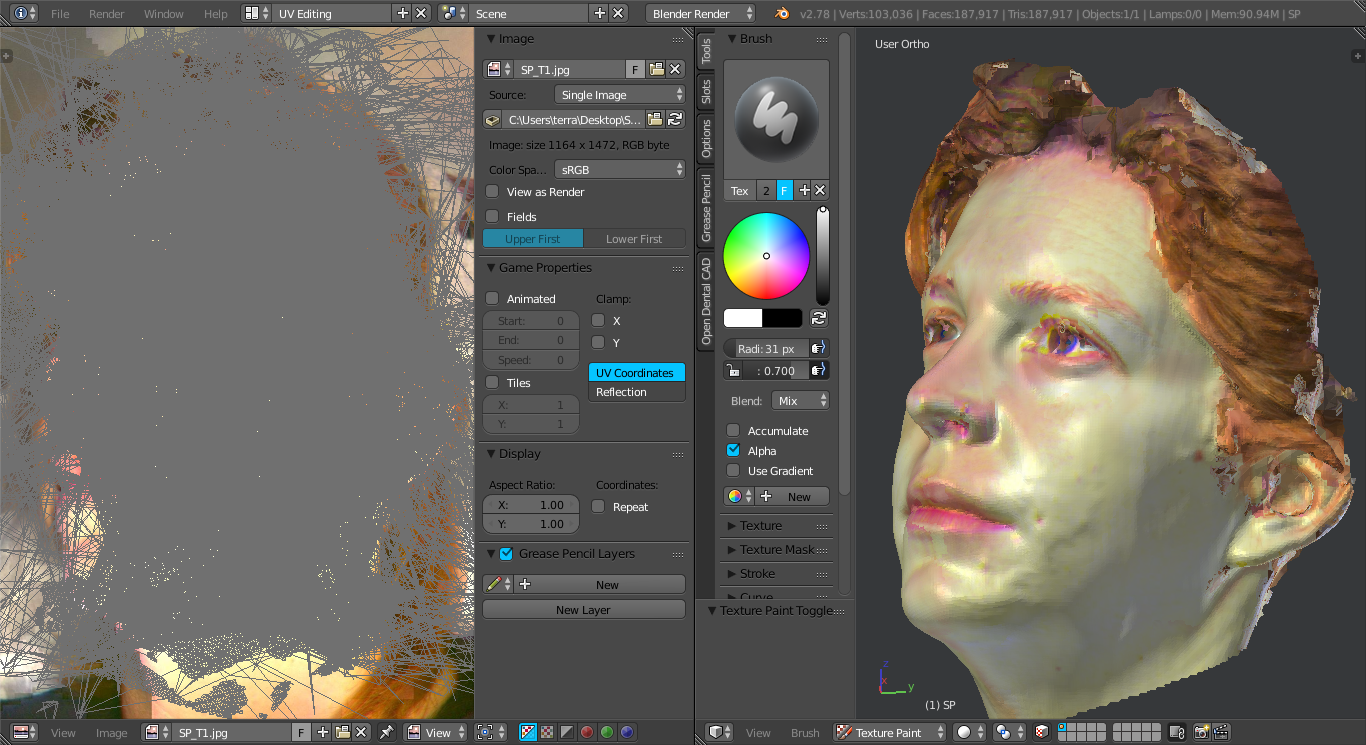Select Upper First field order
Viewport: 1366px width, 745px height.
(533, 239)
